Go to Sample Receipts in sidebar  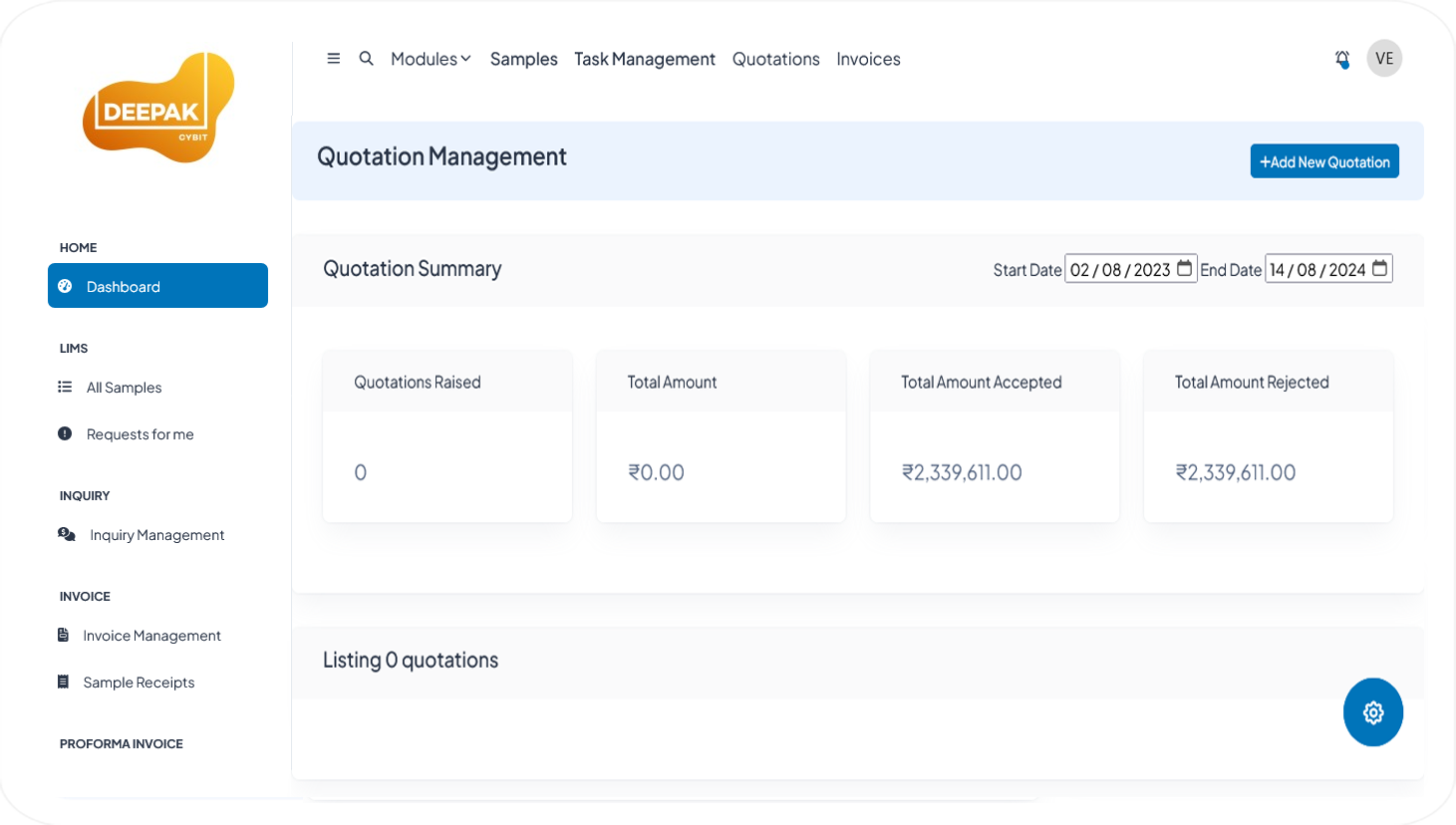[x=139, y=683]
